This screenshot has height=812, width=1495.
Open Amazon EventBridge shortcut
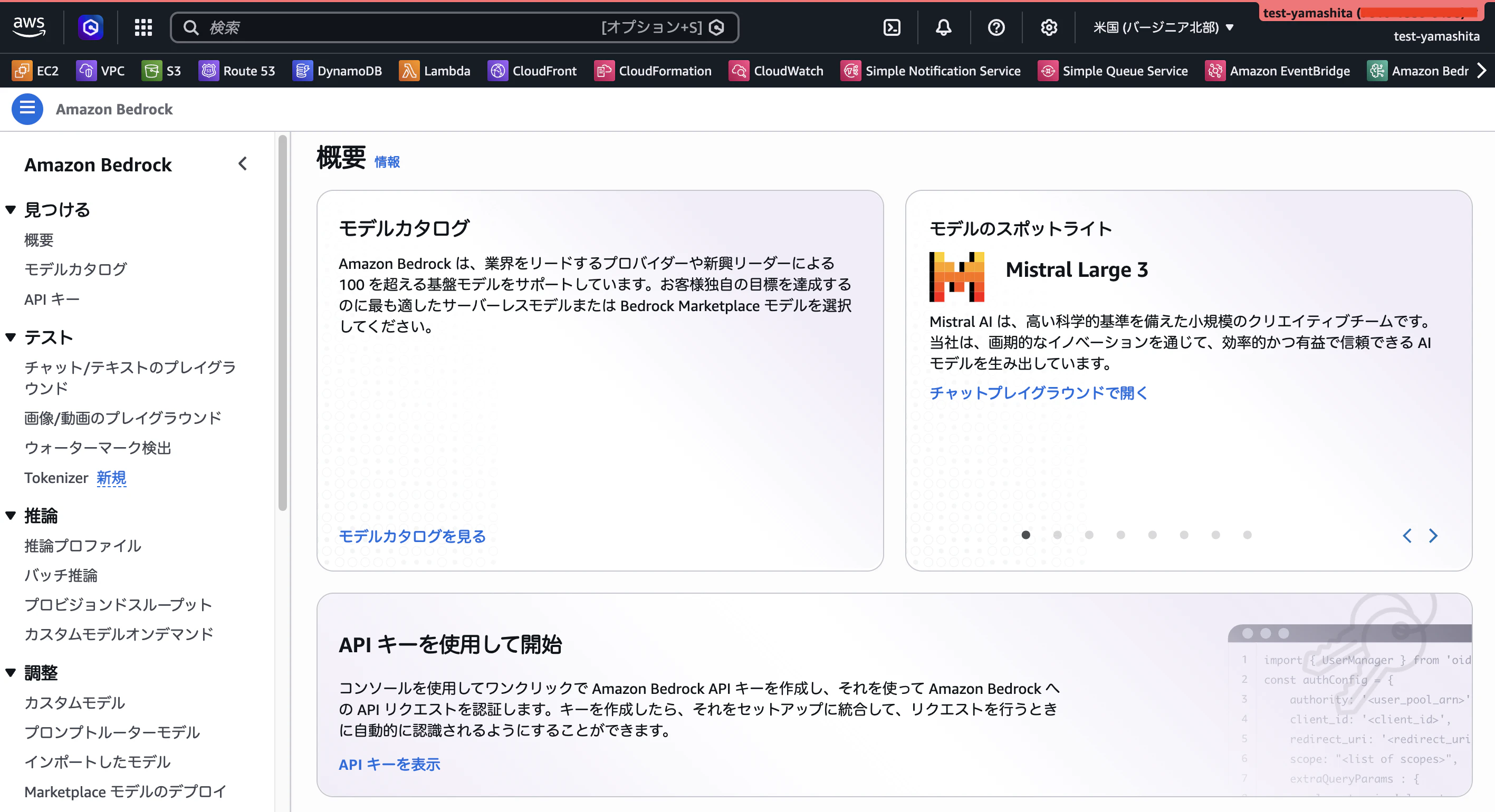coord(1277,71)
